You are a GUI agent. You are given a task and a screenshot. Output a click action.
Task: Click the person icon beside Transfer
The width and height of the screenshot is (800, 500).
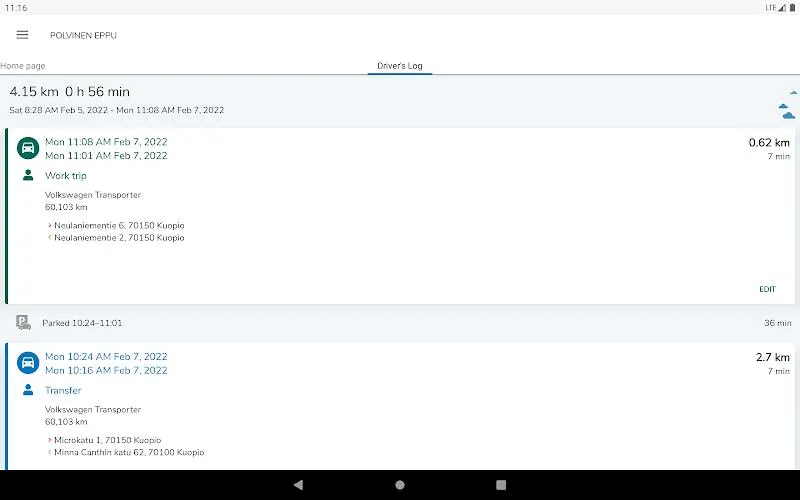coord(28,390)
